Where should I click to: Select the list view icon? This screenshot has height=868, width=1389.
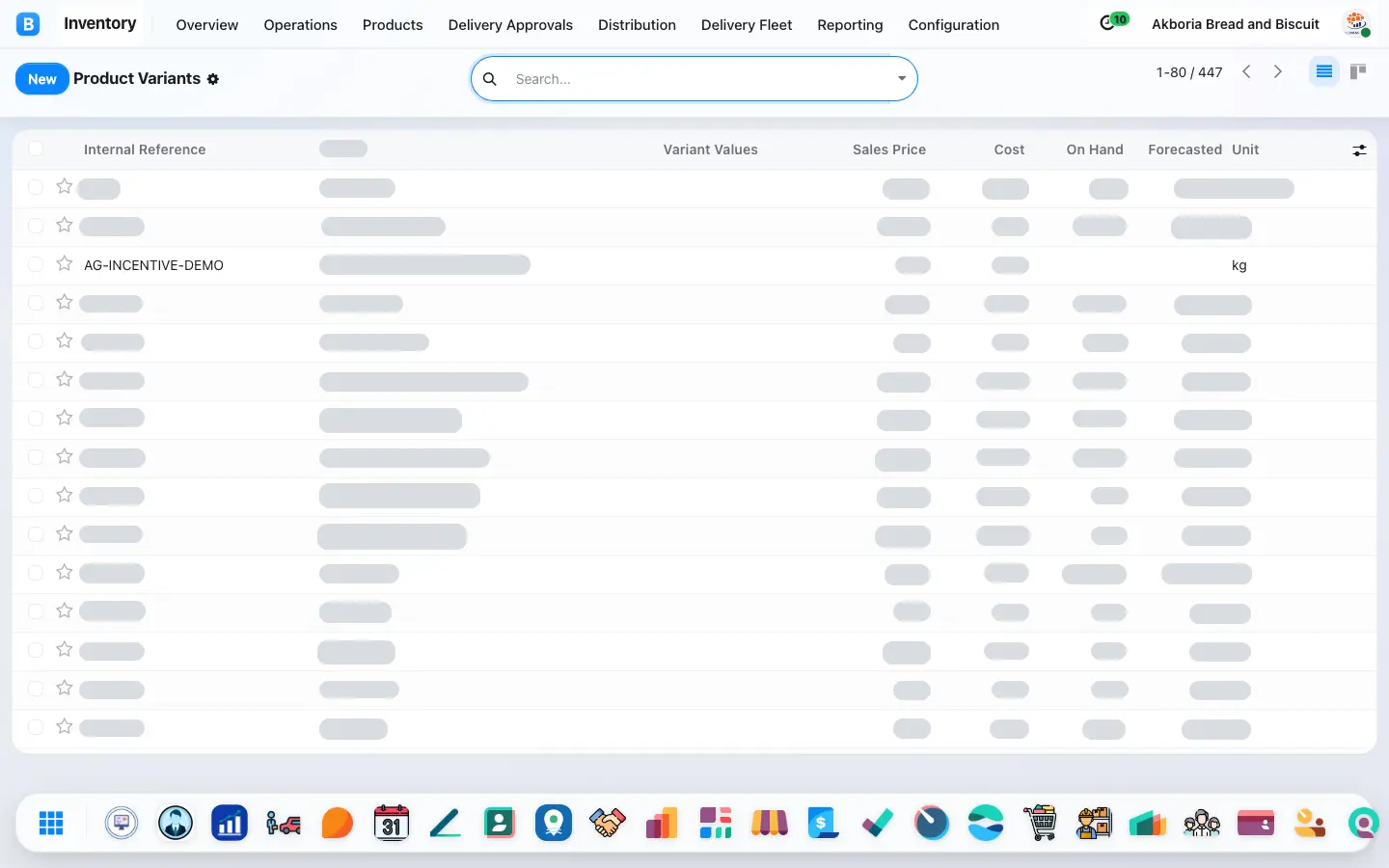coord(1324,71)
